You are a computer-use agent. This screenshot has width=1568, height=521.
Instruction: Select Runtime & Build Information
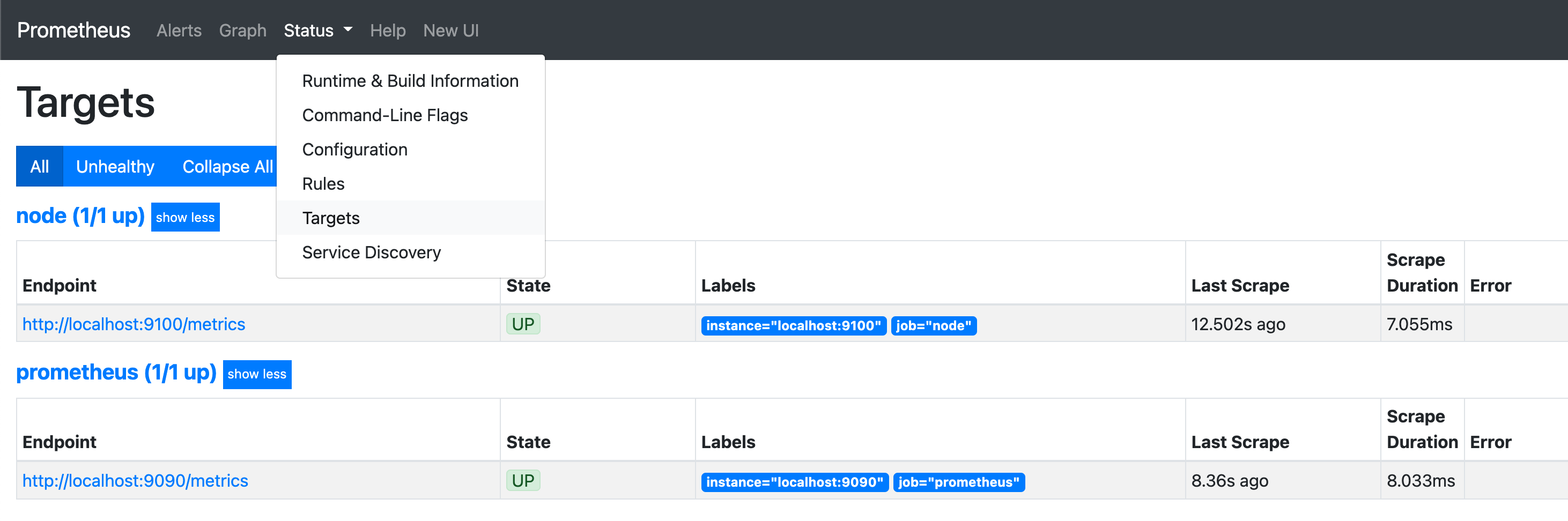[x=410, y=81]
